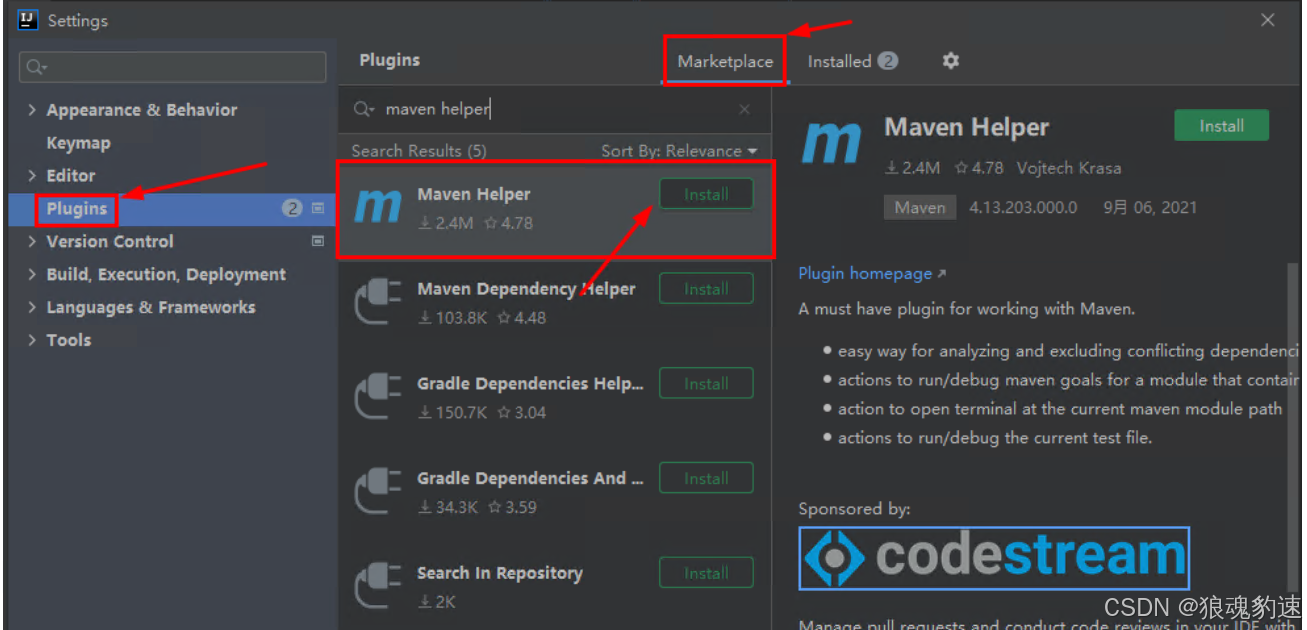Install Maven Helper from the results list

(706, 194)
